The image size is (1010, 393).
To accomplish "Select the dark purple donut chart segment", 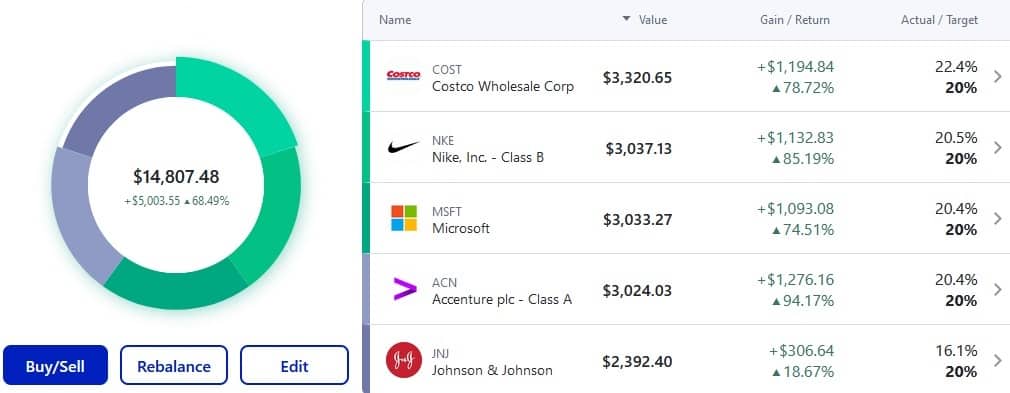I will pos(116,108).
